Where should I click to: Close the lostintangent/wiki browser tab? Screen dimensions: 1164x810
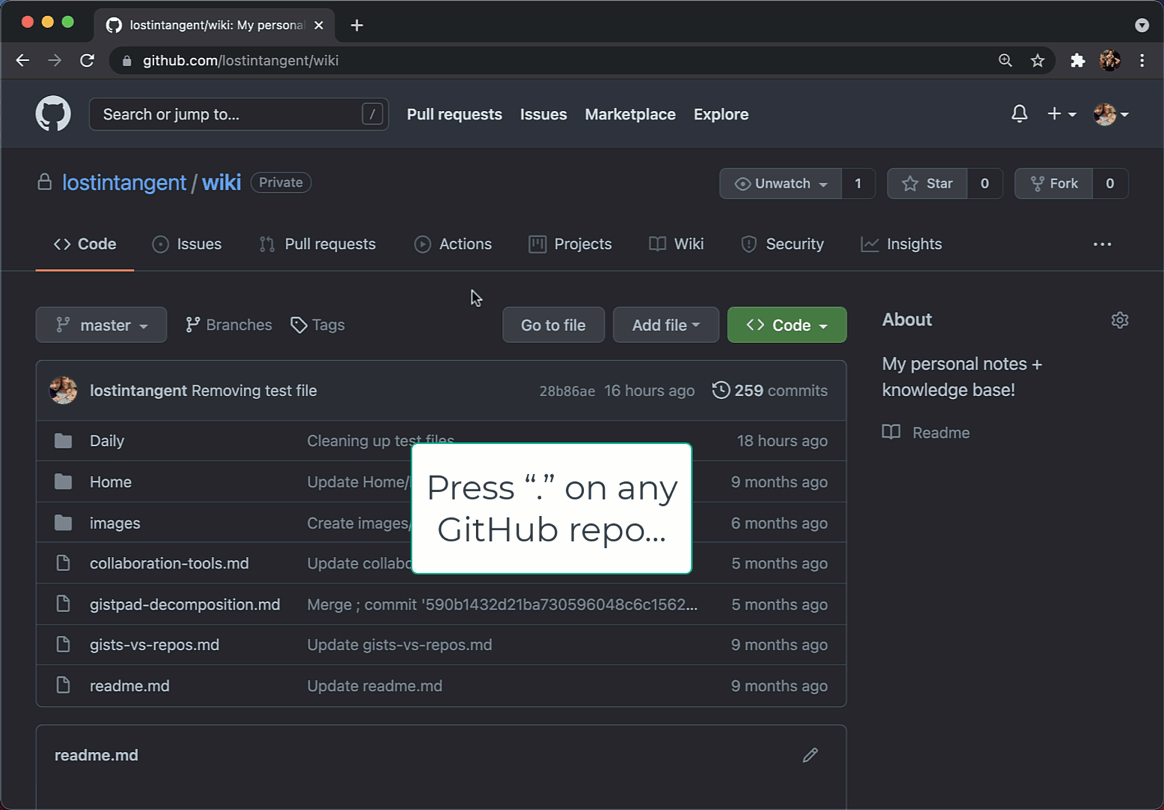[x=318, y=25]
